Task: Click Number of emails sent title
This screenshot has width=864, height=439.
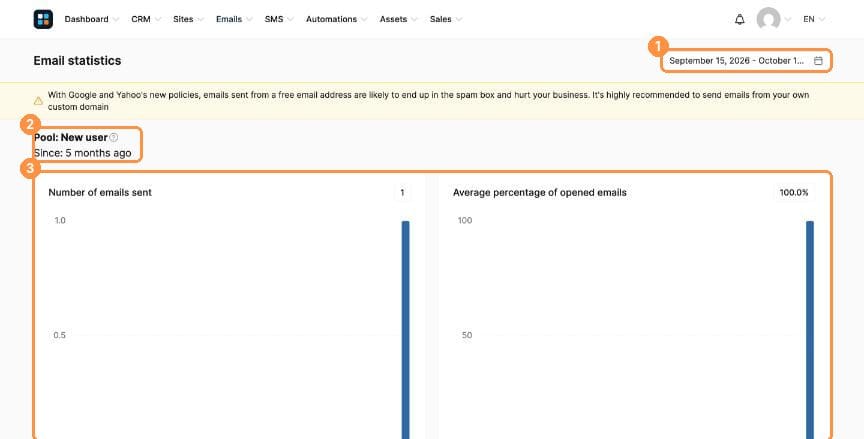Action: [x=100, y=193]
